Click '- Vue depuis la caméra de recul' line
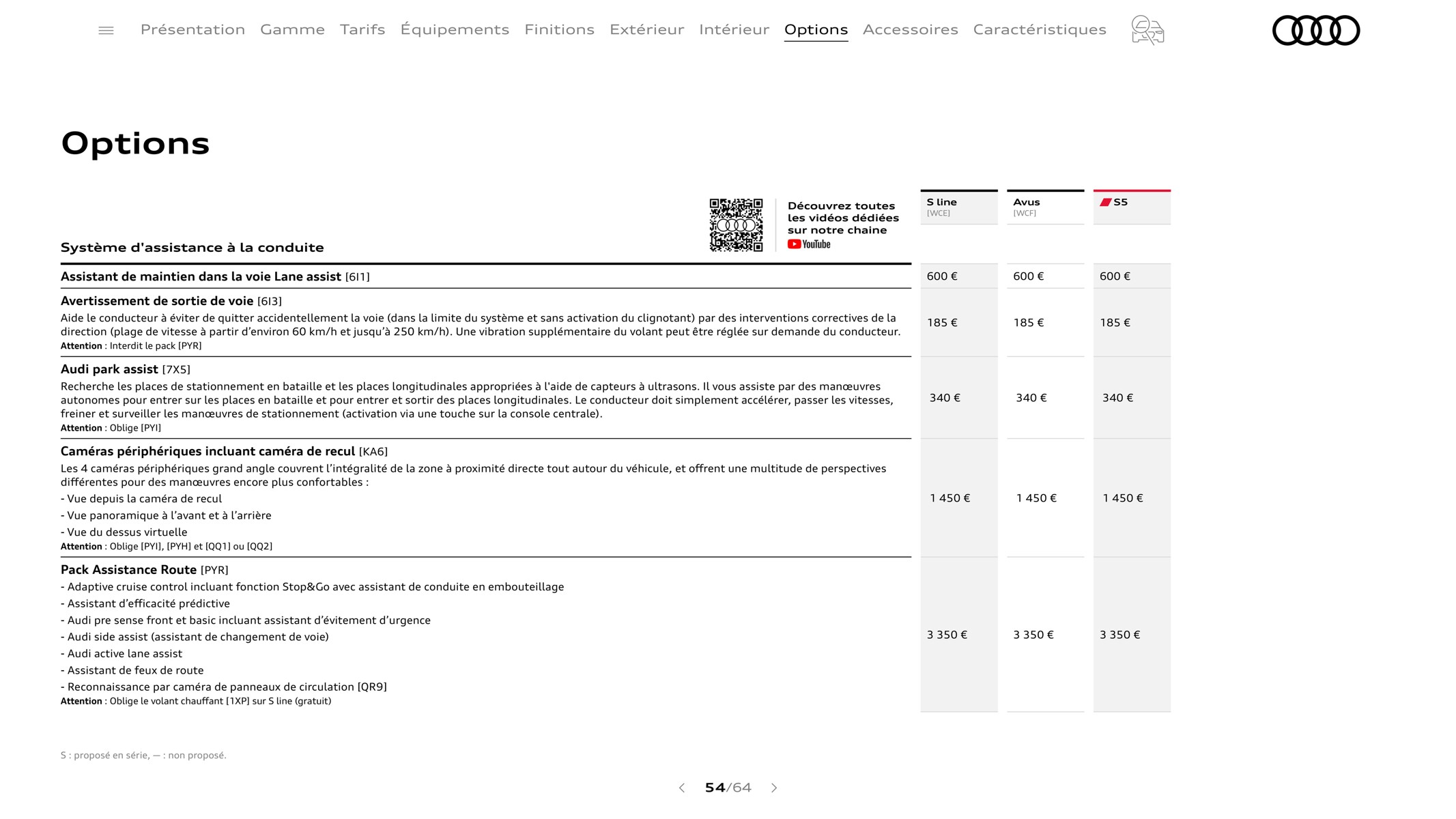The height and width of the screenshot is (819, 1456). (x=141, y=499)
